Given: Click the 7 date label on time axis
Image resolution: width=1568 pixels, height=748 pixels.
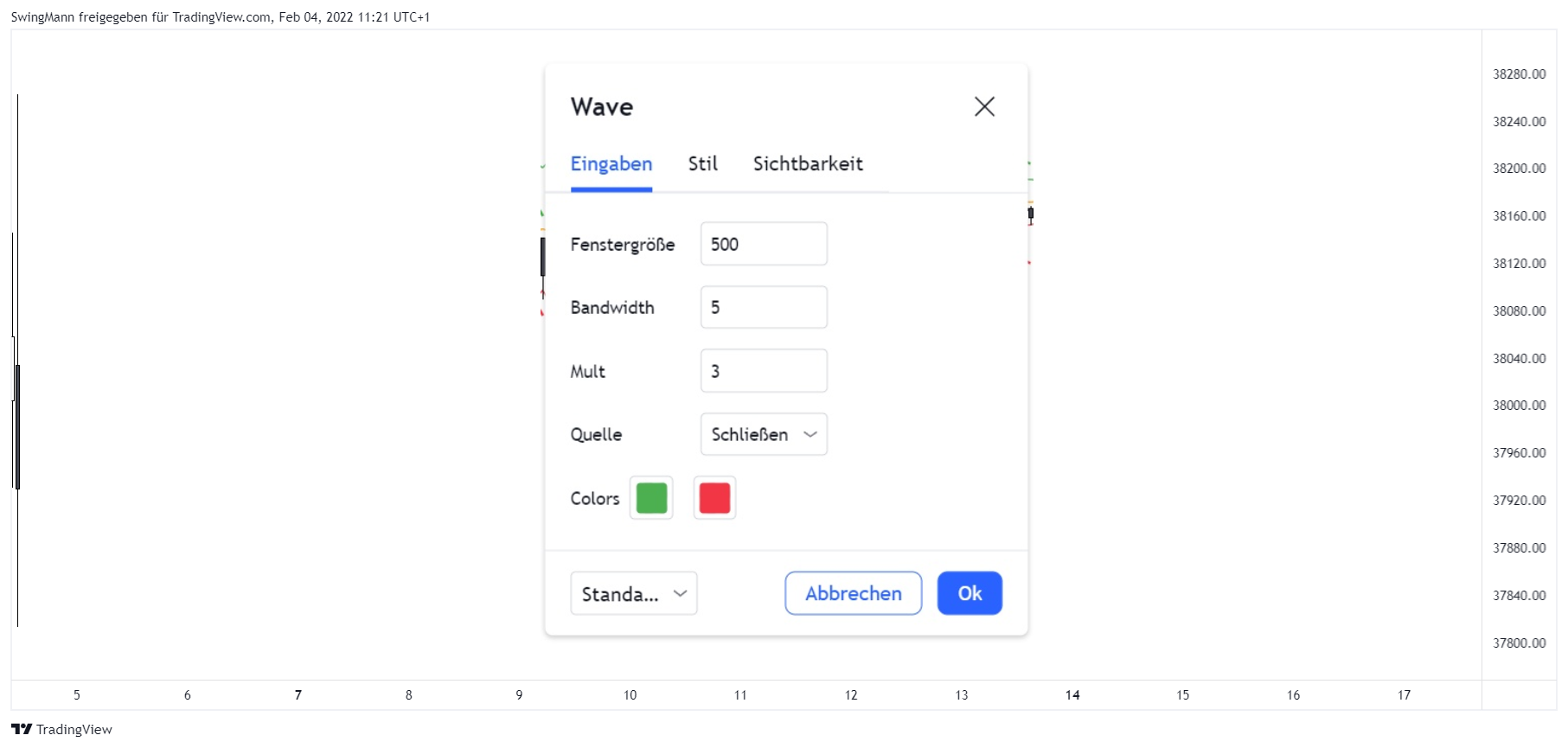Looking at the screenshot, I should pos(298,695).
